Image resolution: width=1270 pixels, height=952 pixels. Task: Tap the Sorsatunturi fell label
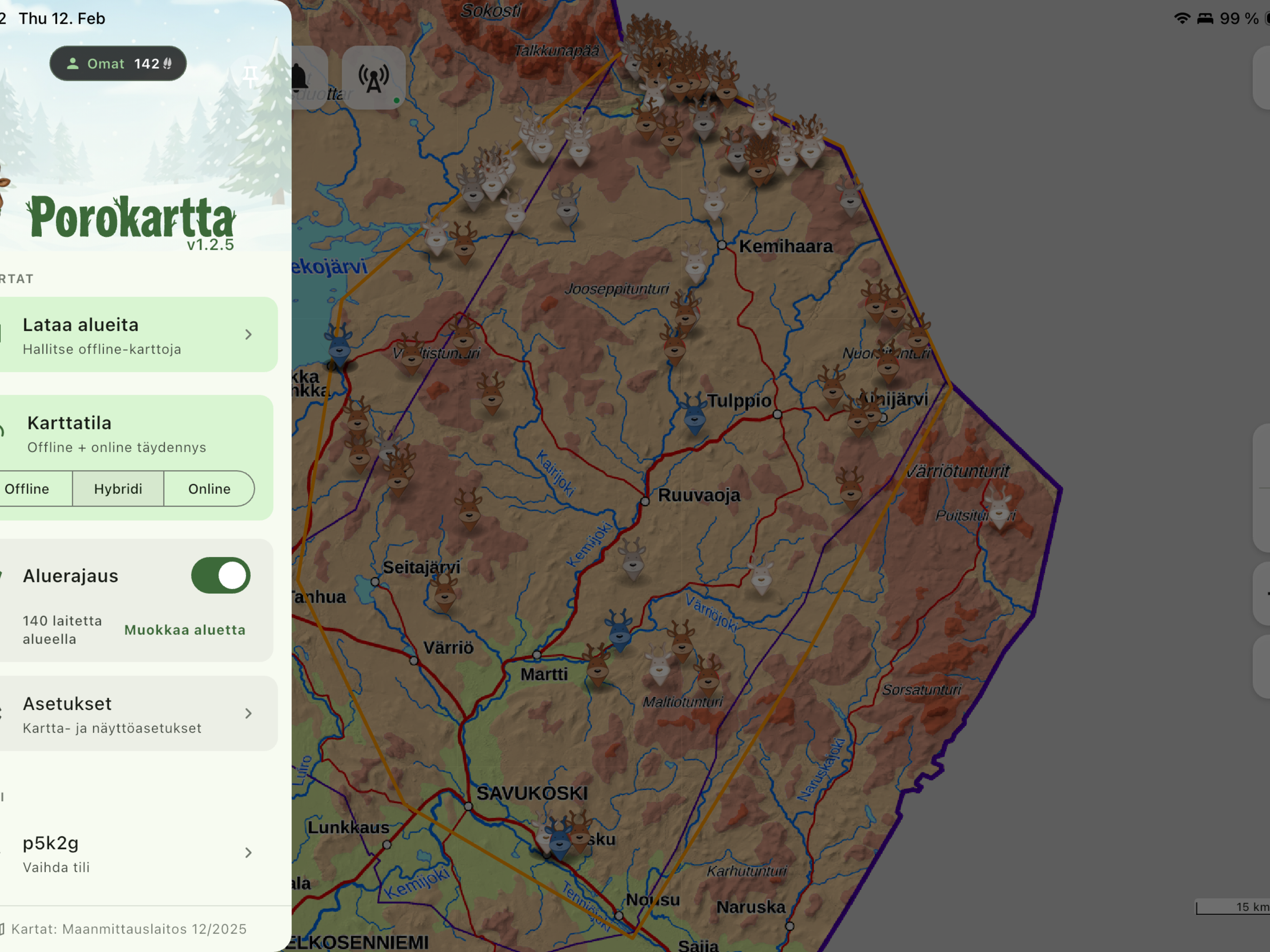(x=921, y=690)
